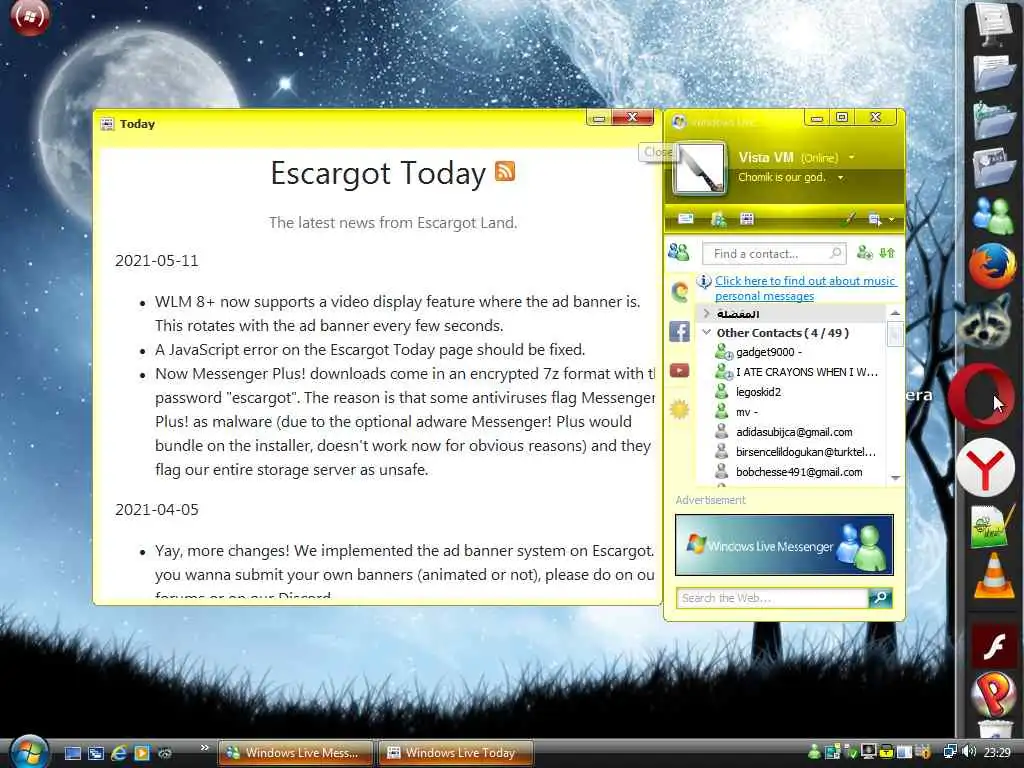Click Show Desktop in quick launch

pos(72,753)
